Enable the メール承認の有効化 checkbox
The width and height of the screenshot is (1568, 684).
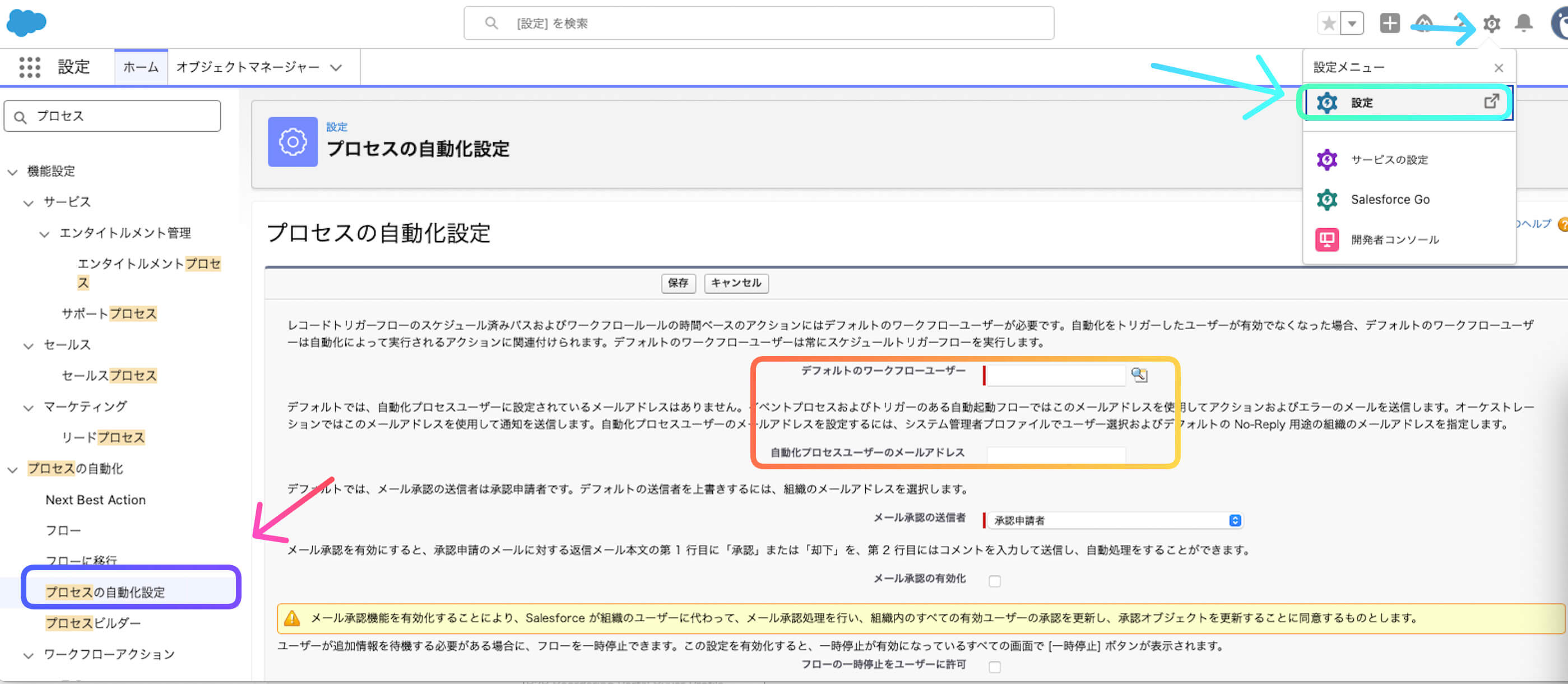[995, 581]
